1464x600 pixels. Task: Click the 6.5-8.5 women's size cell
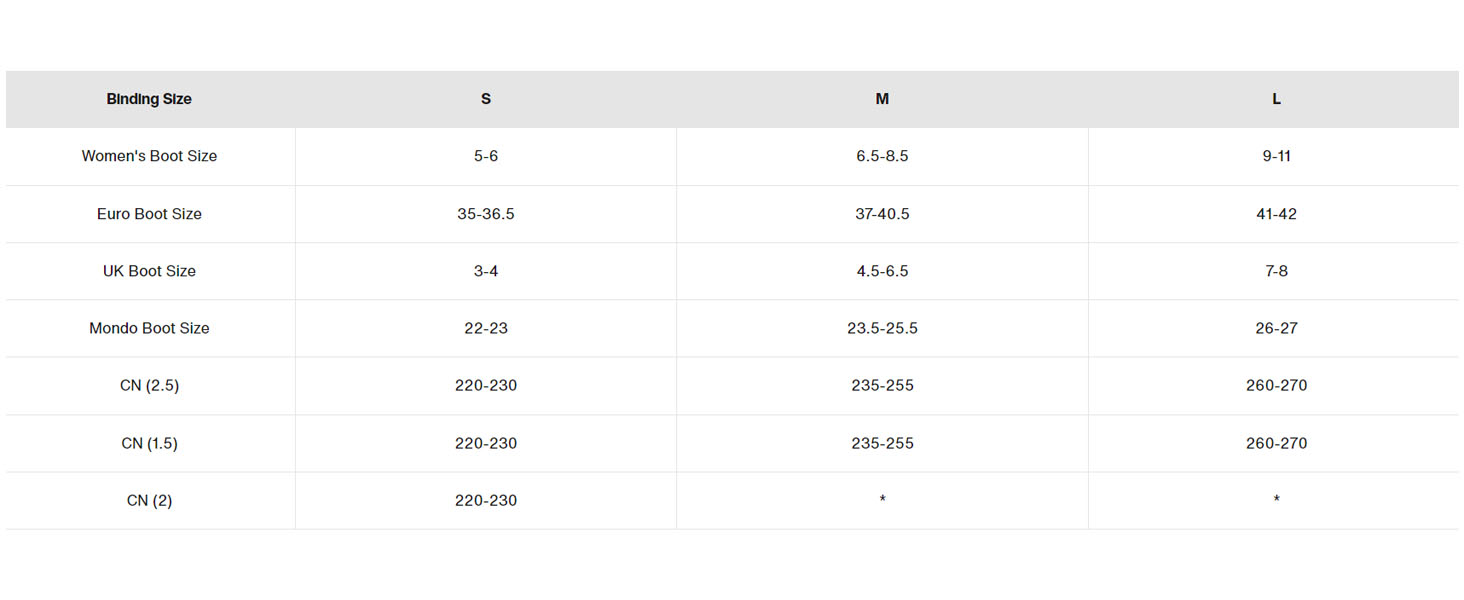click(x=882, y=156)
